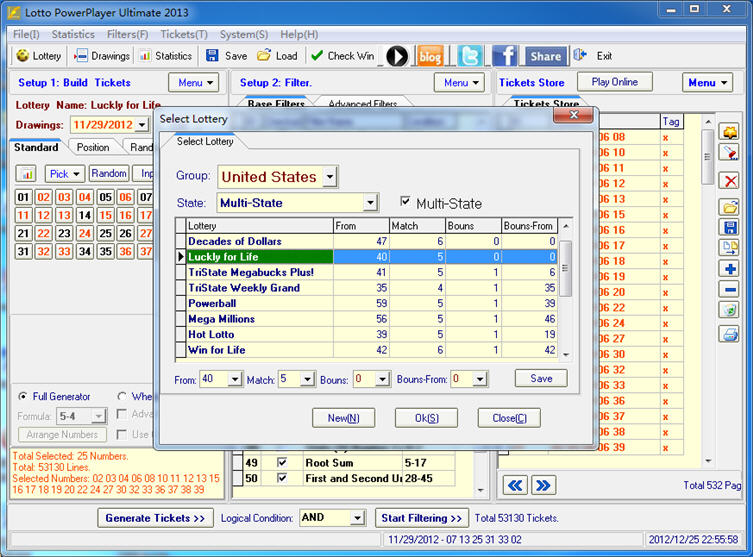Click Save in Select Lottery dialog
This screenshot has width=753, height=557.
click(541, 378)
